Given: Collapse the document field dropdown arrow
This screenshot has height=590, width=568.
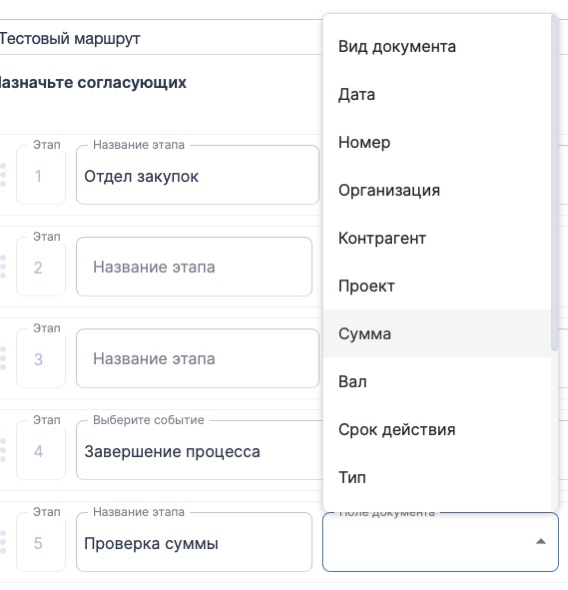Looking at the screenshot, I should point(541,541).
